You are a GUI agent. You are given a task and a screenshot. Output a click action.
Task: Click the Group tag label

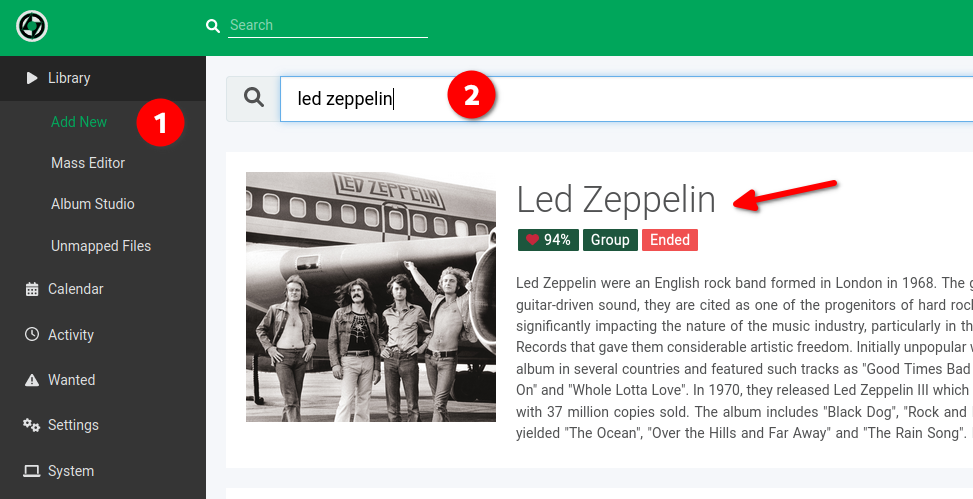pos(610,240)
